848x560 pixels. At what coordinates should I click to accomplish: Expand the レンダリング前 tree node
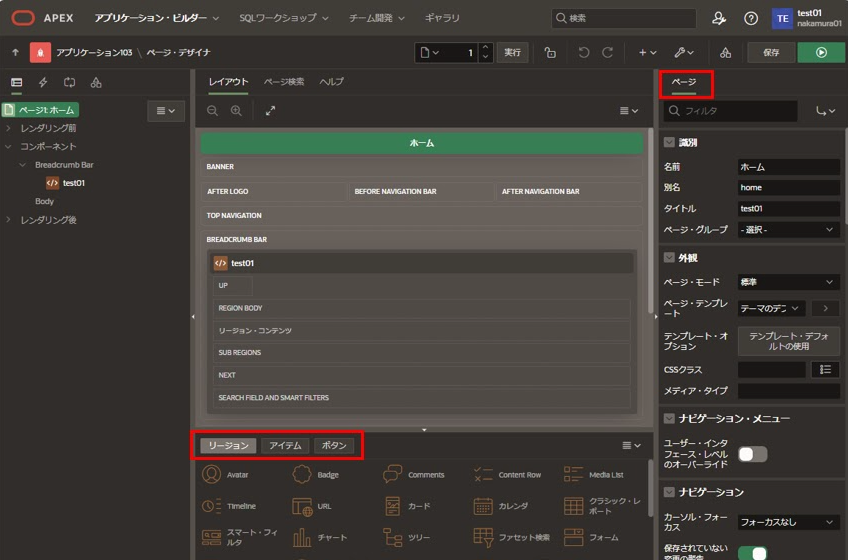(9, 128)
